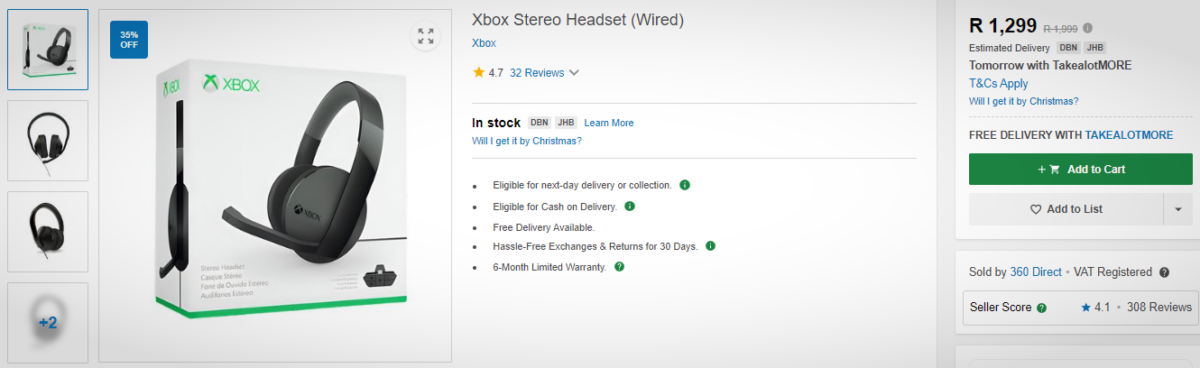Screen dimensions: 1200x368
Task: Click info icon beside Cash on Delivery
Action: (630, 206)
